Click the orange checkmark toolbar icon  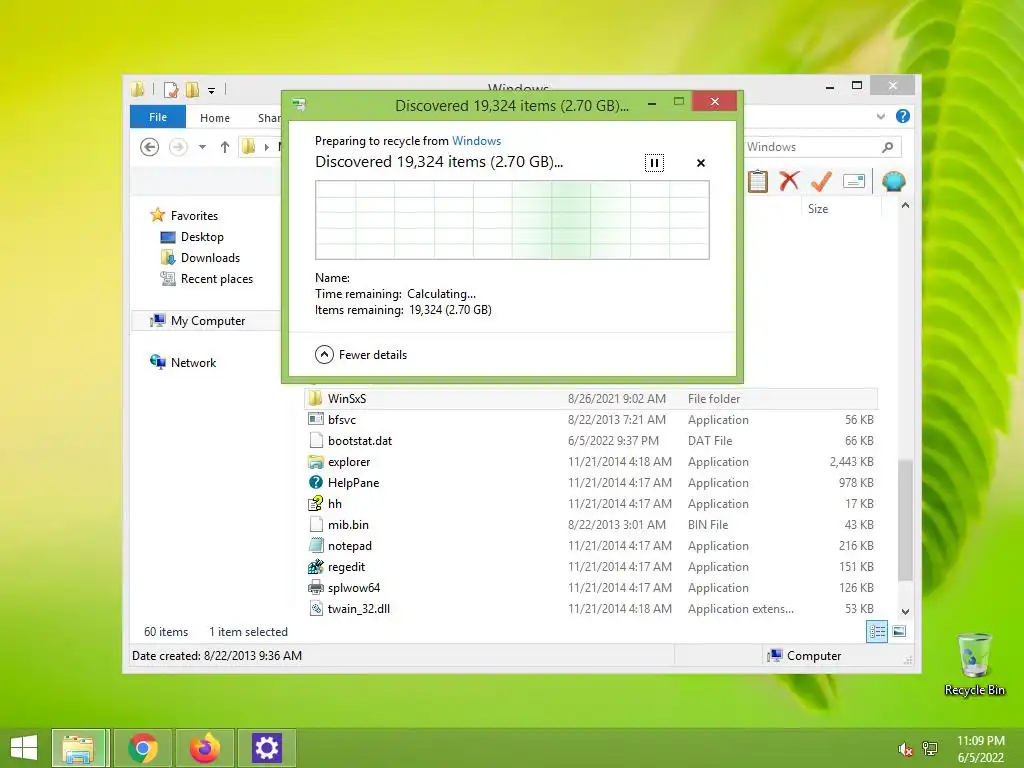pyautogui.click(x=821, y=181)
